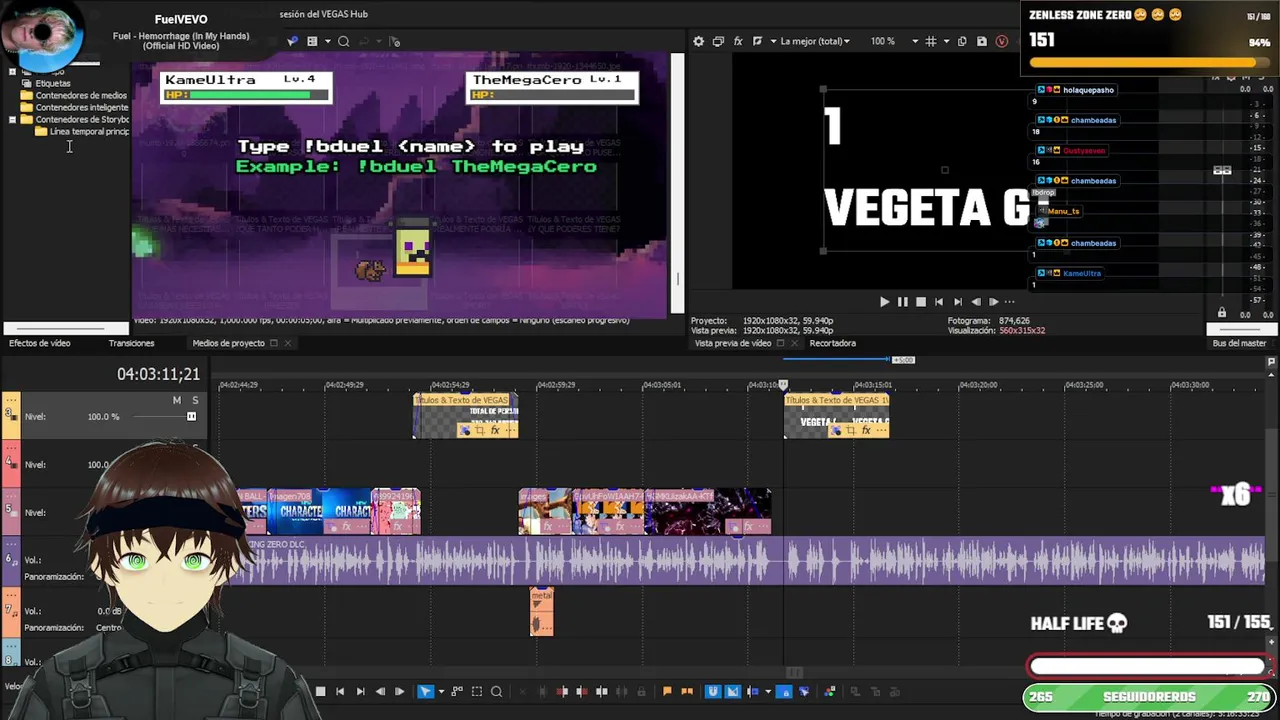Select the metal audio clip on track 7
The height and width of the screenshot is (720, 1280).
coord(541,611)
